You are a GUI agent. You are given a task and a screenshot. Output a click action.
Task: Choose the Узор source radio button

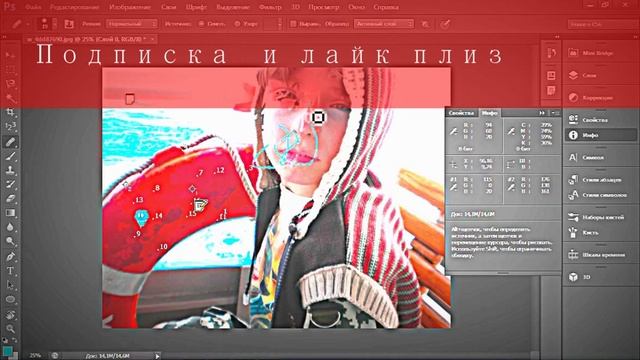[237, 24]
